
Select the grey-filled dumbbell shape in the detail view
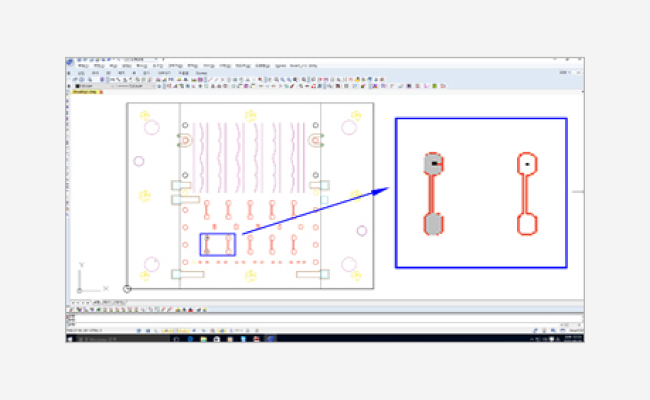(433, 194)
